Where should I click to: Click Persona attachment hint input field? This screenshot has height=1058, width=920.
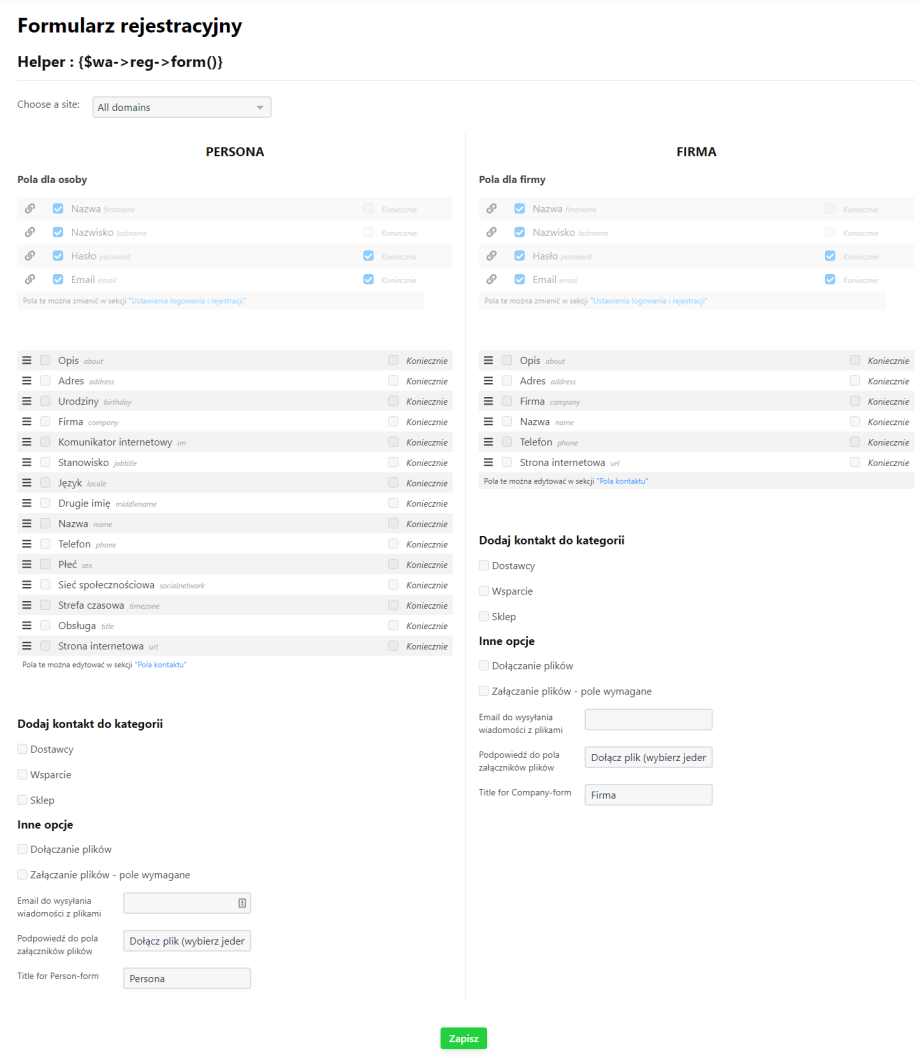[x=187, y=941]
